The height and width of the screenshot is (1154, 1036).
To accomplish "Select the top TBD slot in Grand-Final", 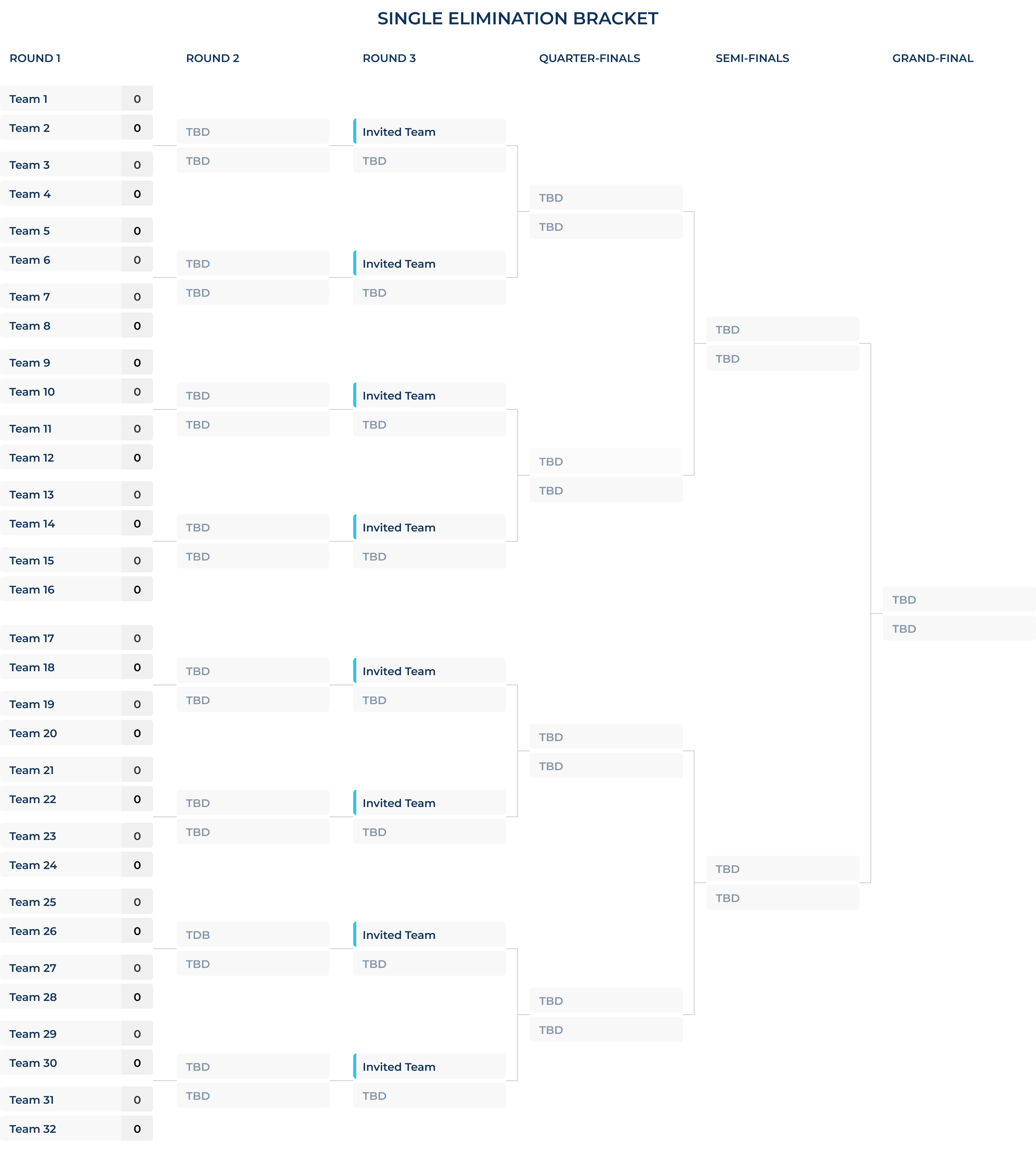I will pos(959,600).
